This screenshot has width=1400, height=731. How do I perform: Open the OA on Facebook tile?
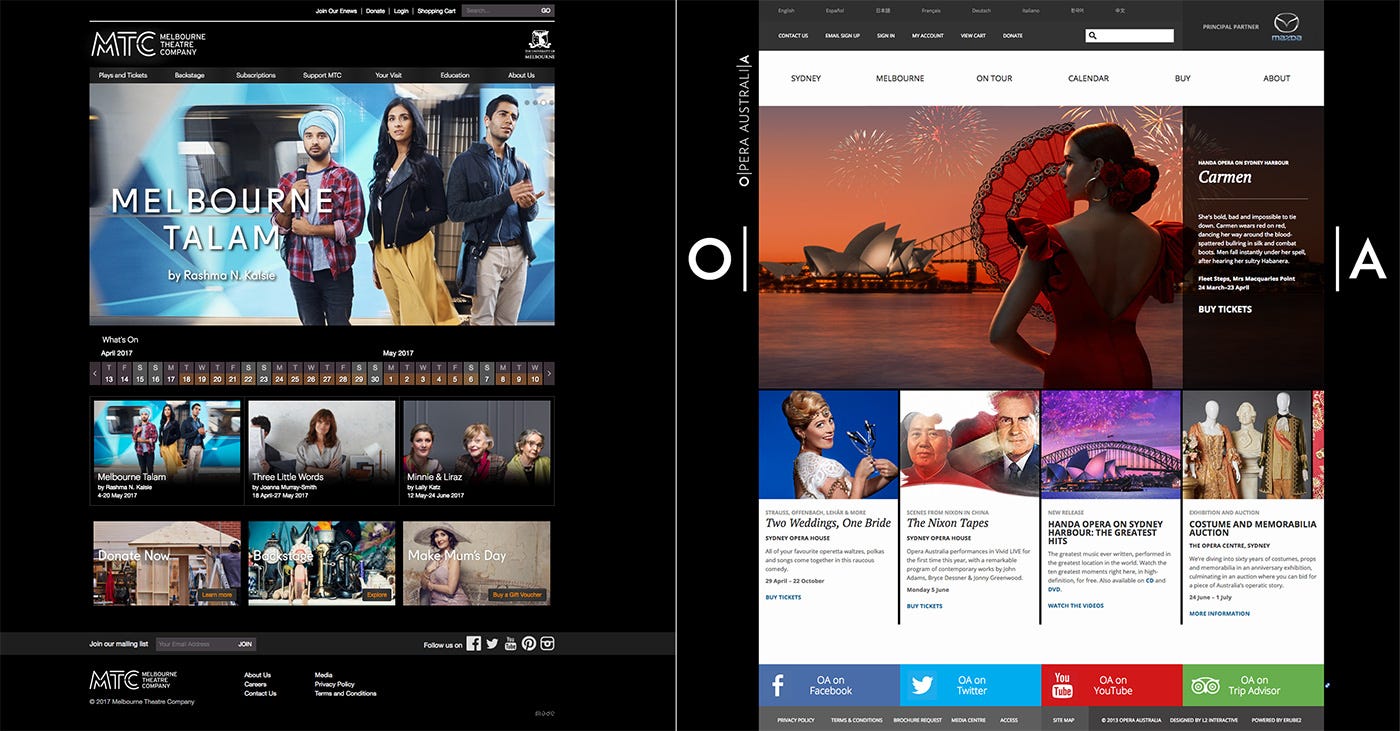(x=829, y=685)
